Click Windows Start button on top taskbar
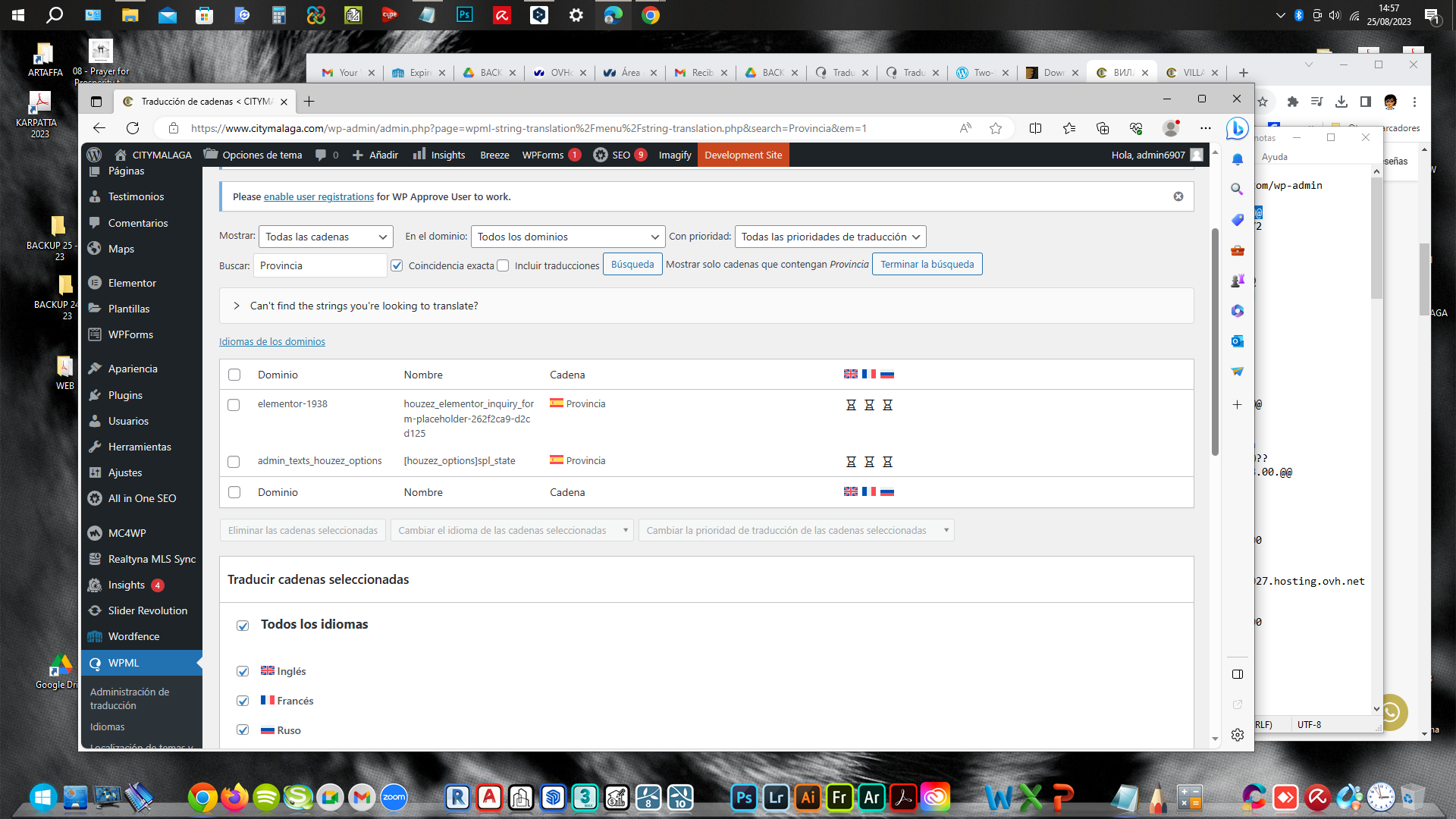Screen dimensions: 1456x819 click(18, 14)
